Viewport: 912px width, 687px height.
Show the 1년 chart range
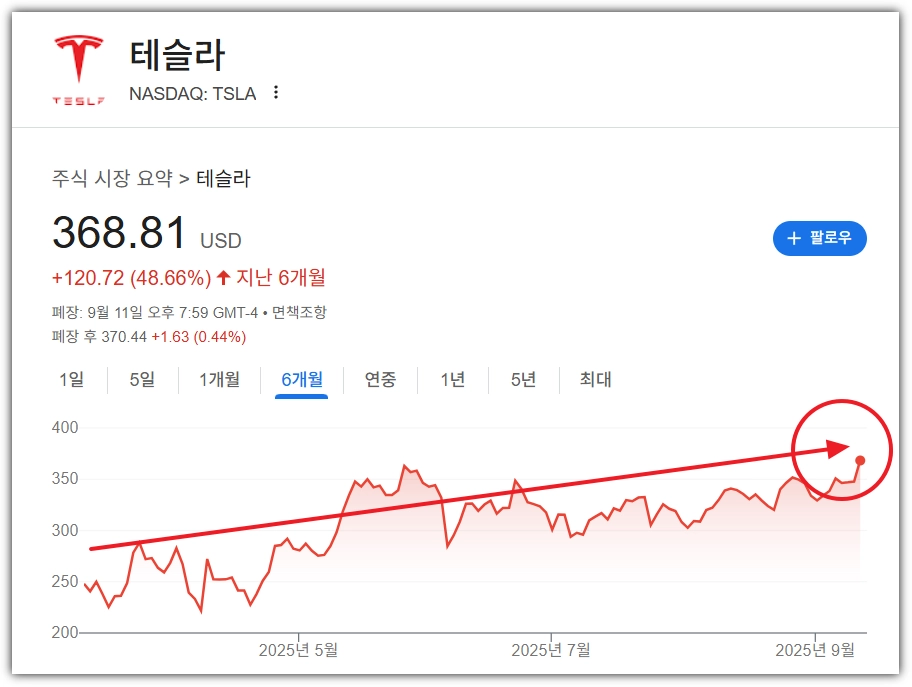[x=452, y=380]
